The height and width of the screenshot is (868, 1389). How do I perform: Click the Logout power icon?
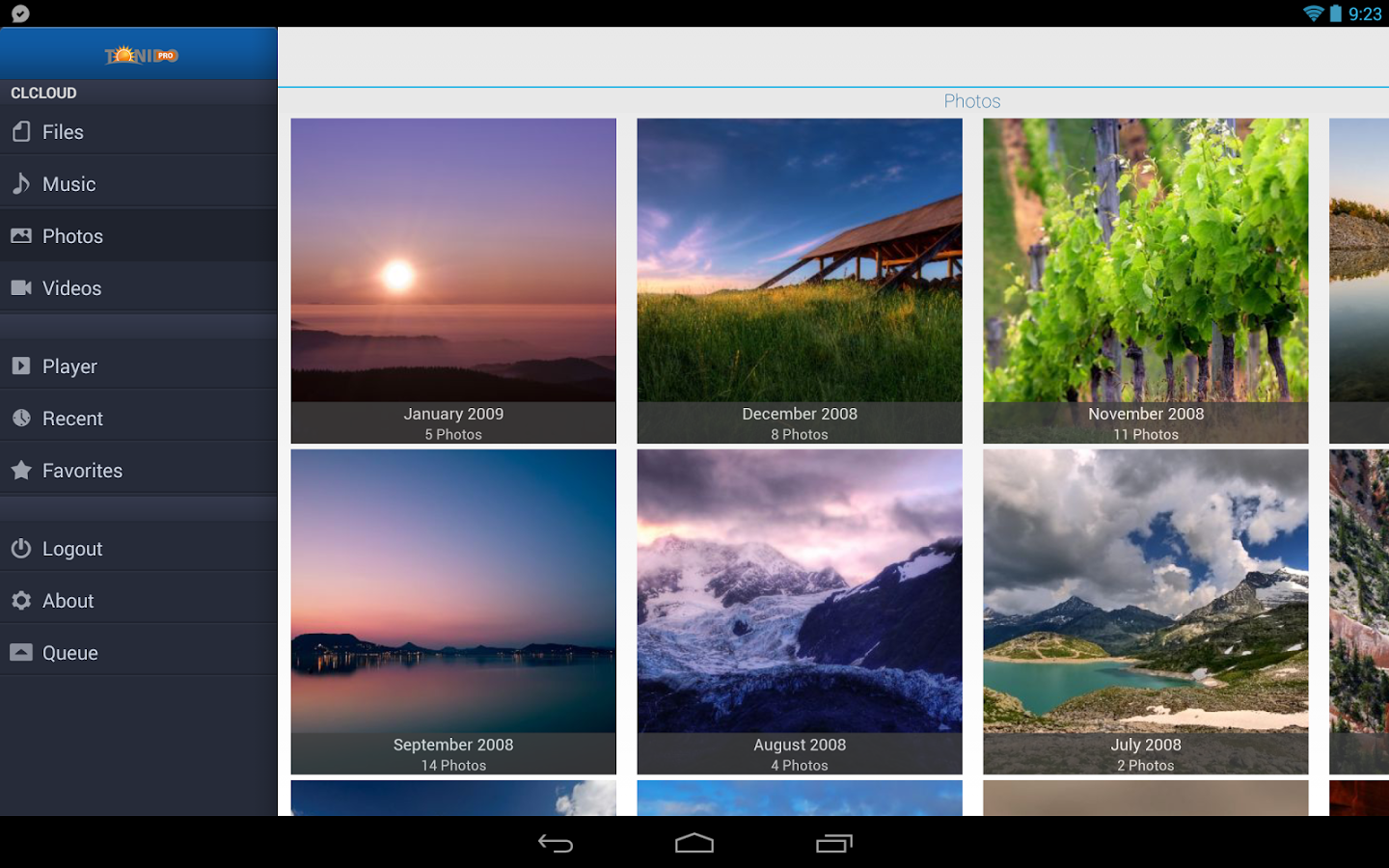pos(21,548)
